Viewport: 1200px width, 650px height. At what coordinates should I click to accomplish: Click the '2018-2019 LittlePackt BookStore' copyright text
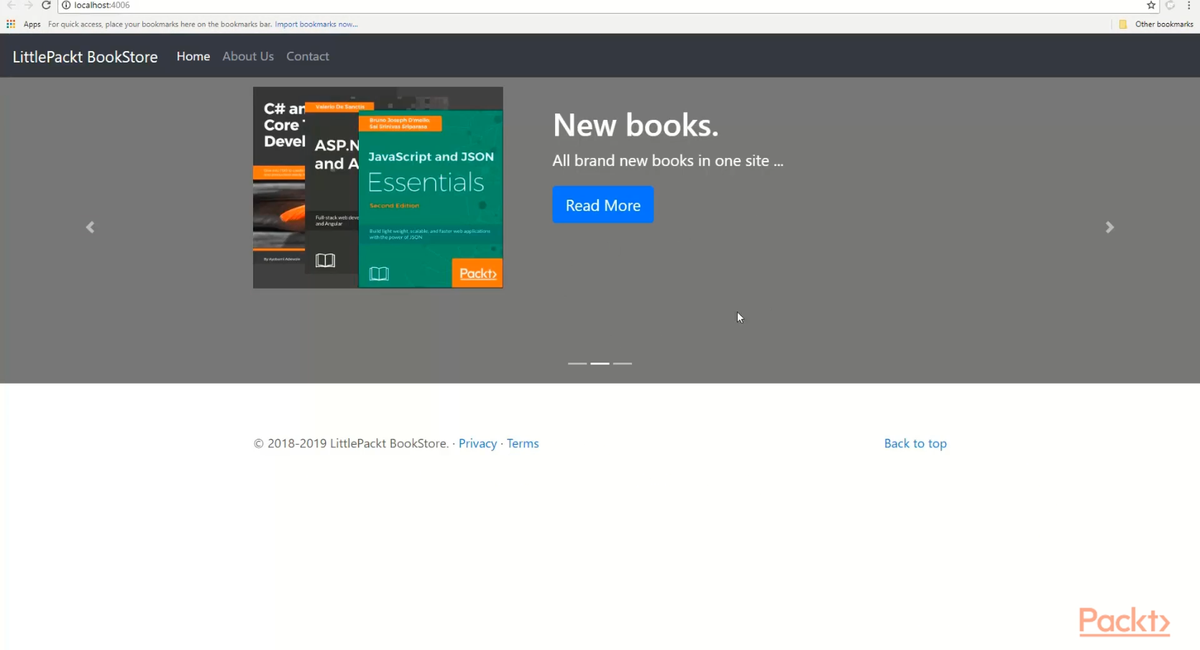click(x=351, y=443)
